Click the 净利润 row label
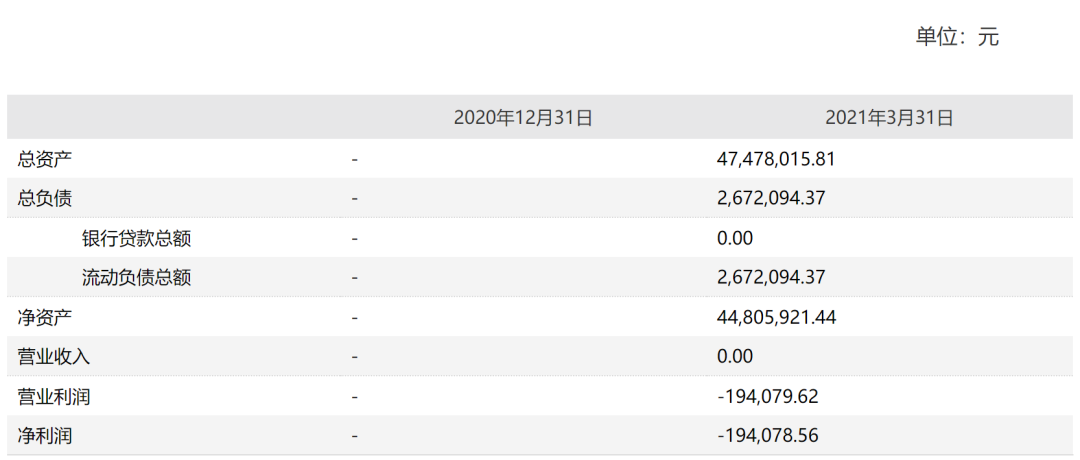 [45, 437]
